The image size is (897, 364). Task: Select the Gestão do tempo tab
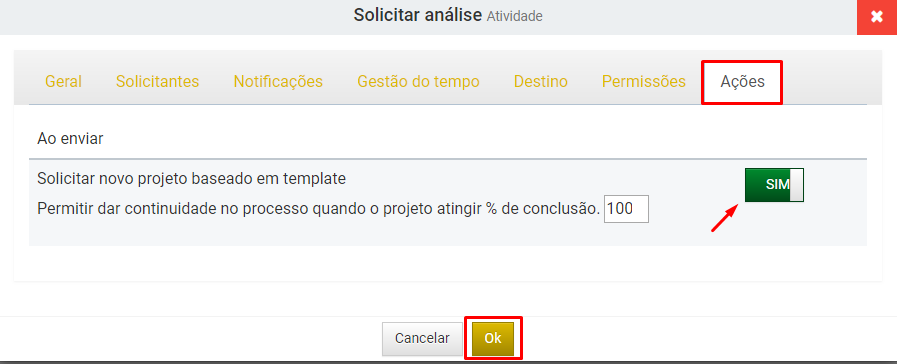(418, 82)
